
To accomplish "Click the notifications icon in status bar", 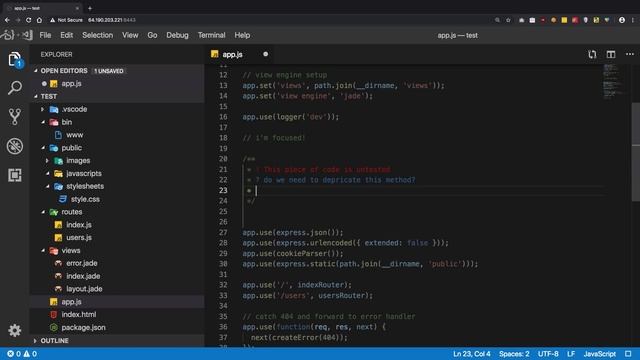I will (x=628, y=354).
